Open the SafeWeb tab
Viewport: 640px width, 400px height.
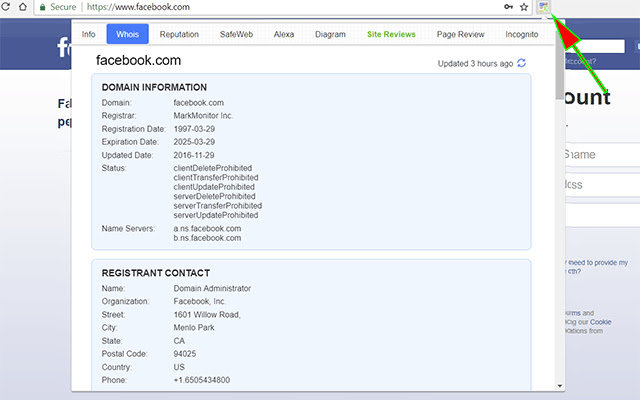click(x=236, y=34)
